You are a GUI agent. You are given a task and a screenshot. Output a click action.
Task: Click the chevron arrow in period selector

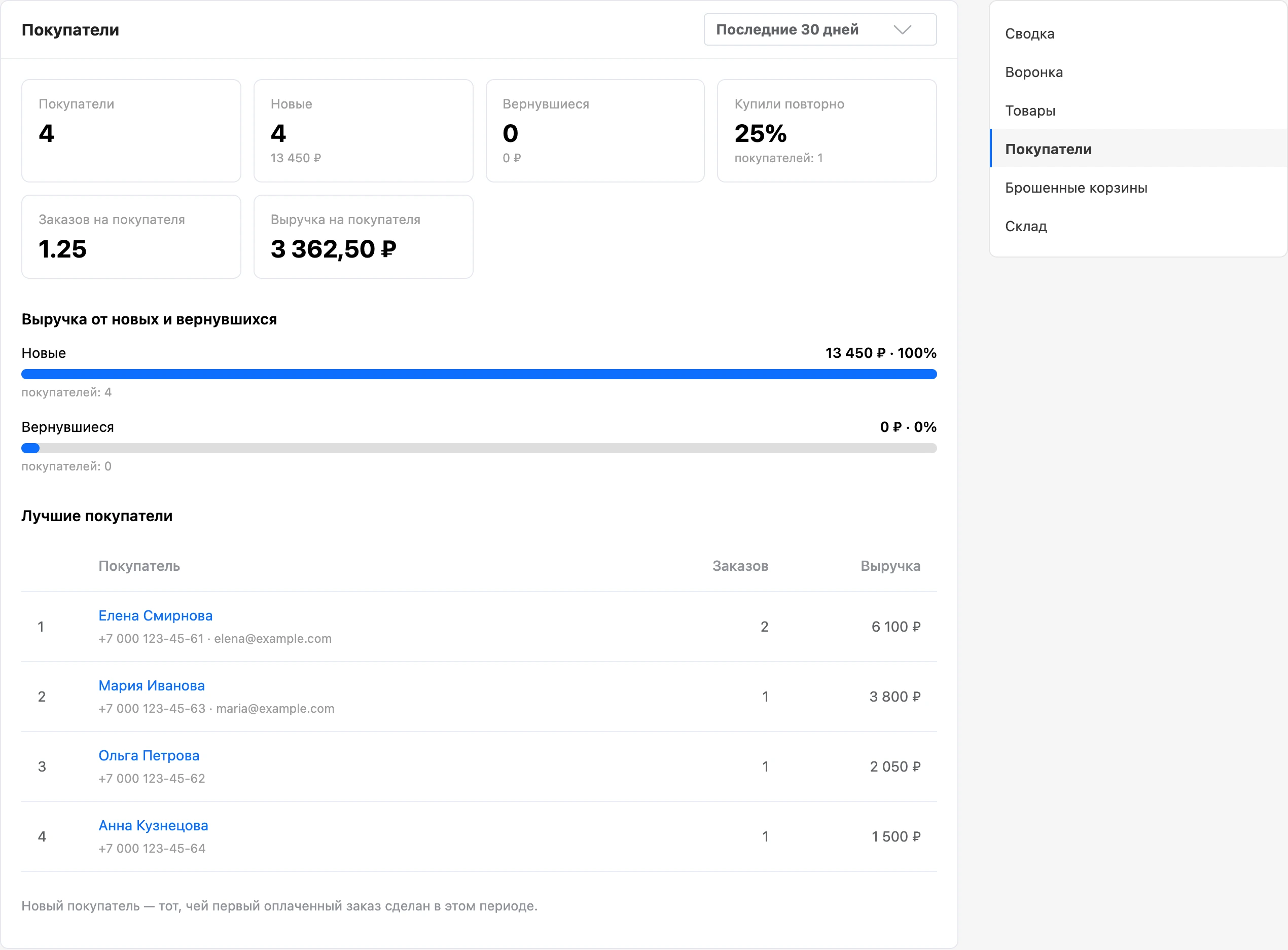902,29
